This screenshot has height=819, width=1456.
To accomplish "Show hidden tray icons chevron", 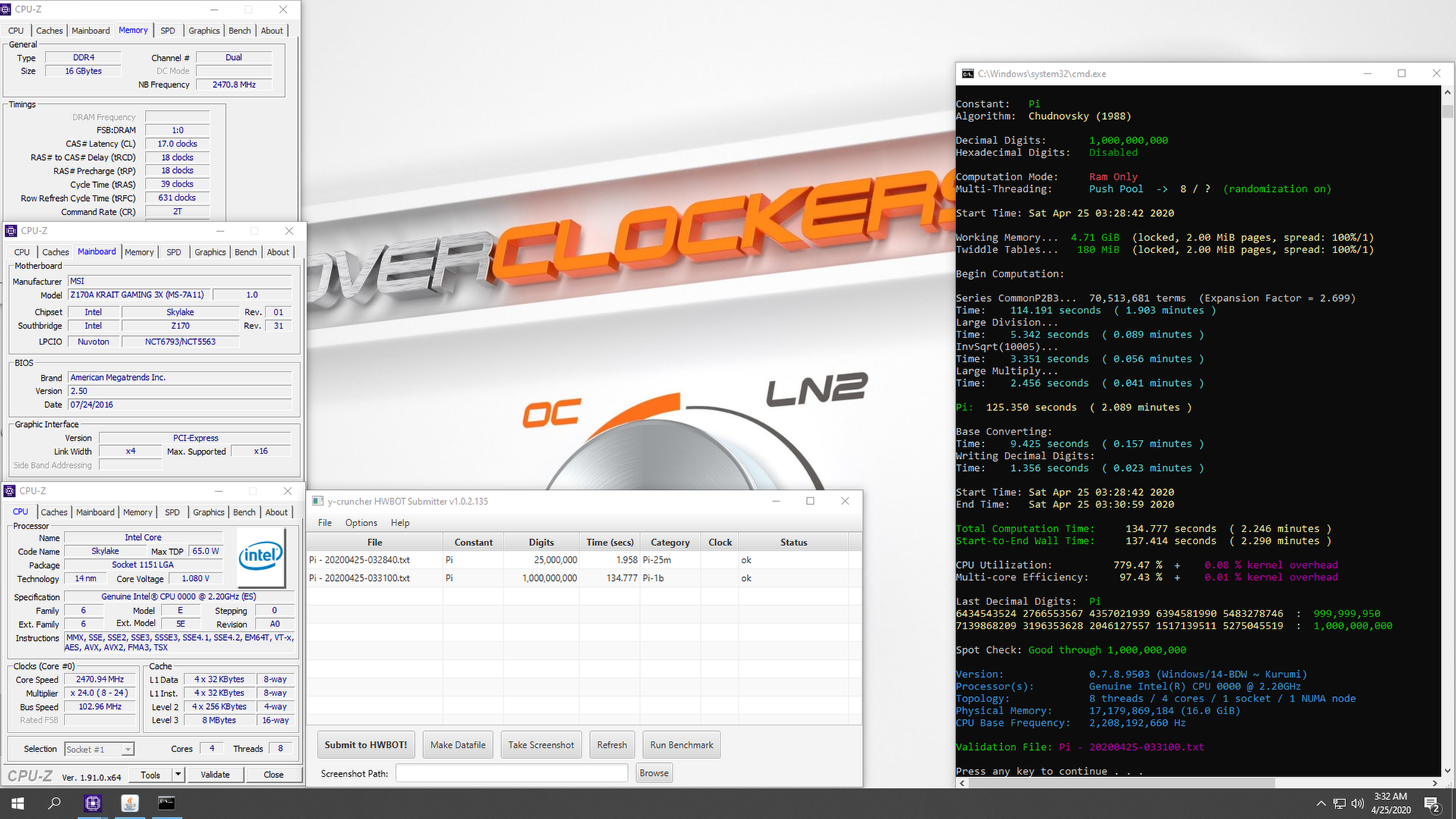I will tap(1321, 804).
